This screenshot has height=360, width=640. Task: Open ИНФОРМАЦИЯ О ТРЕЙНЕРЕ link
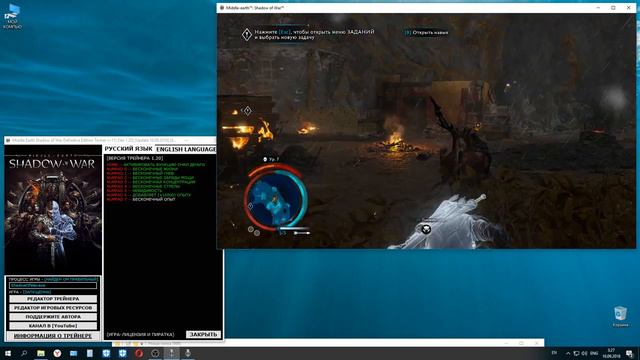coord(53,336)
